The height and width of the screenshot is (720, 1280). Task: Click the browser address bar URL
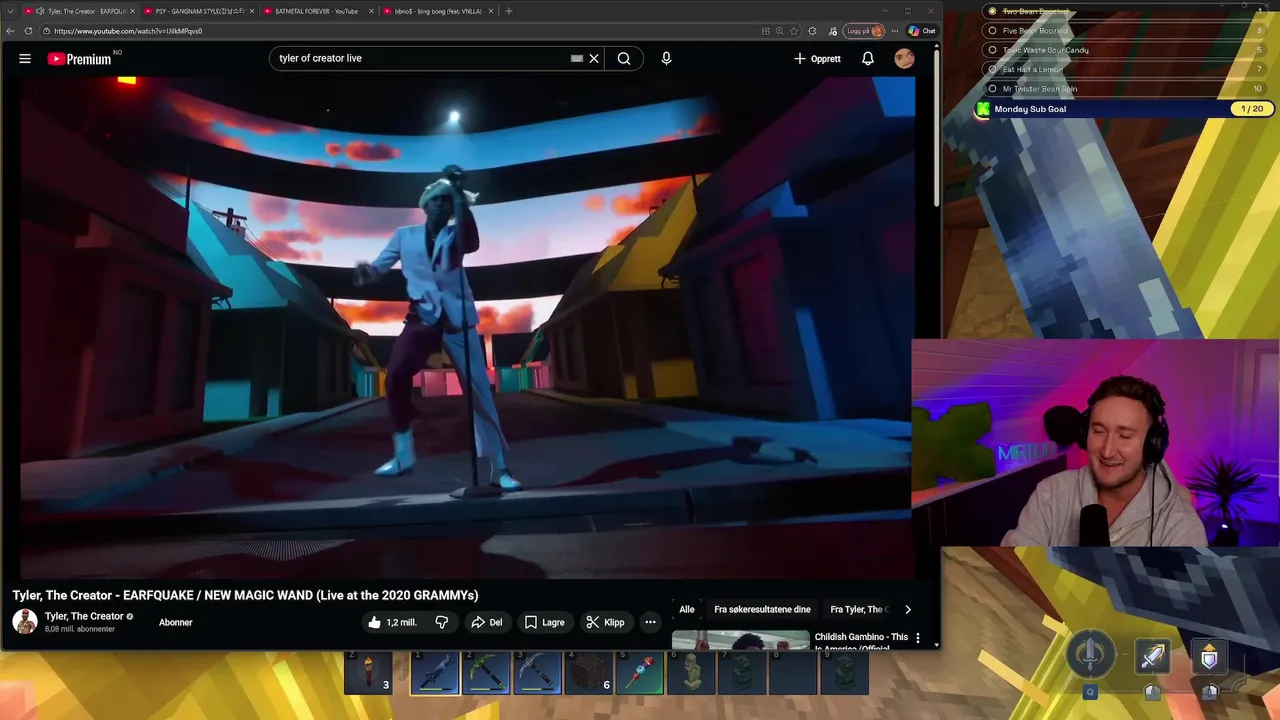click(128, 31)
